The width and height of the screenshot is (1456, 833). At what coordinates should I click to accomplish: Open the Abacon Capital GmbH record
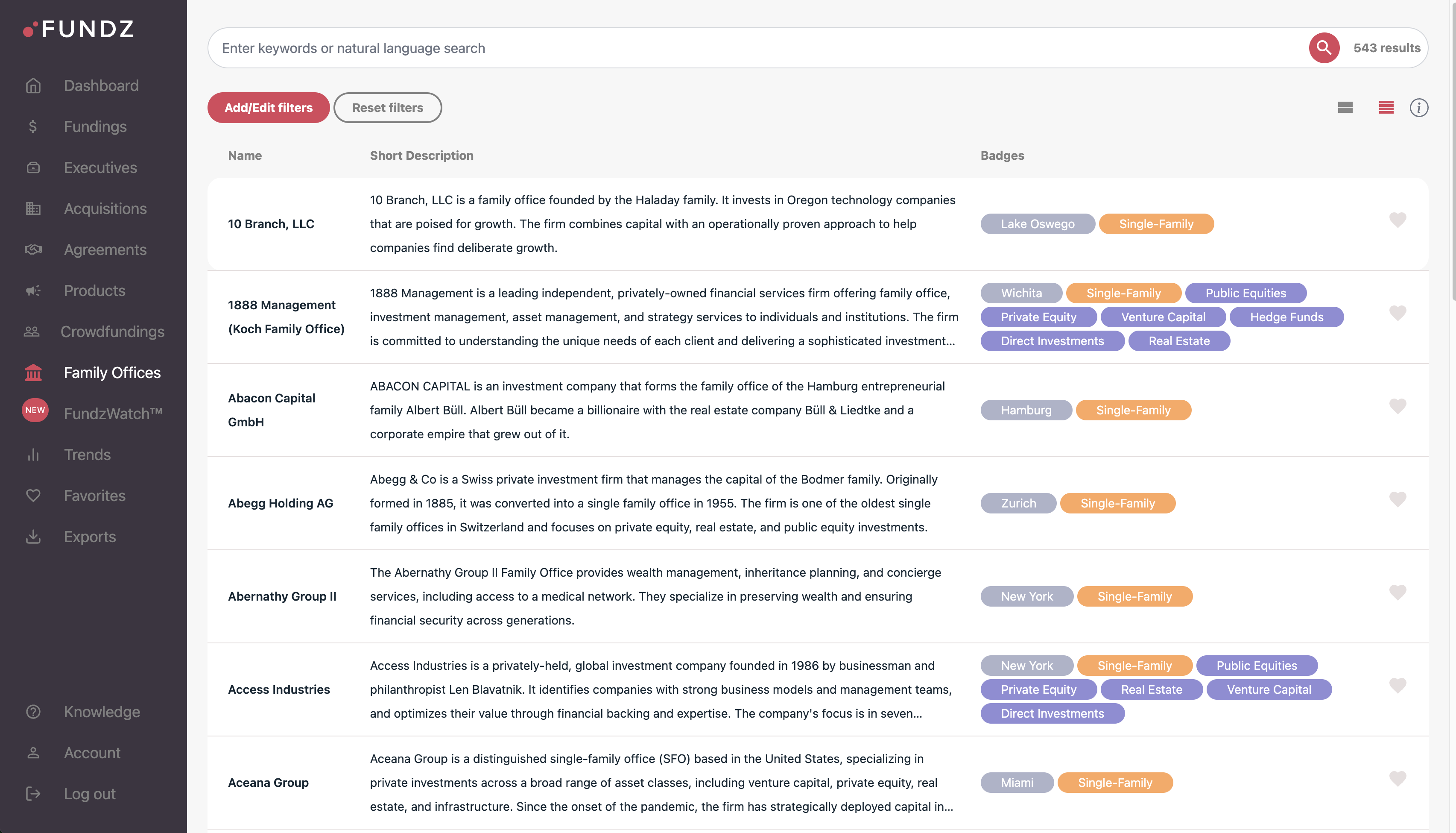tap(272, 410)
